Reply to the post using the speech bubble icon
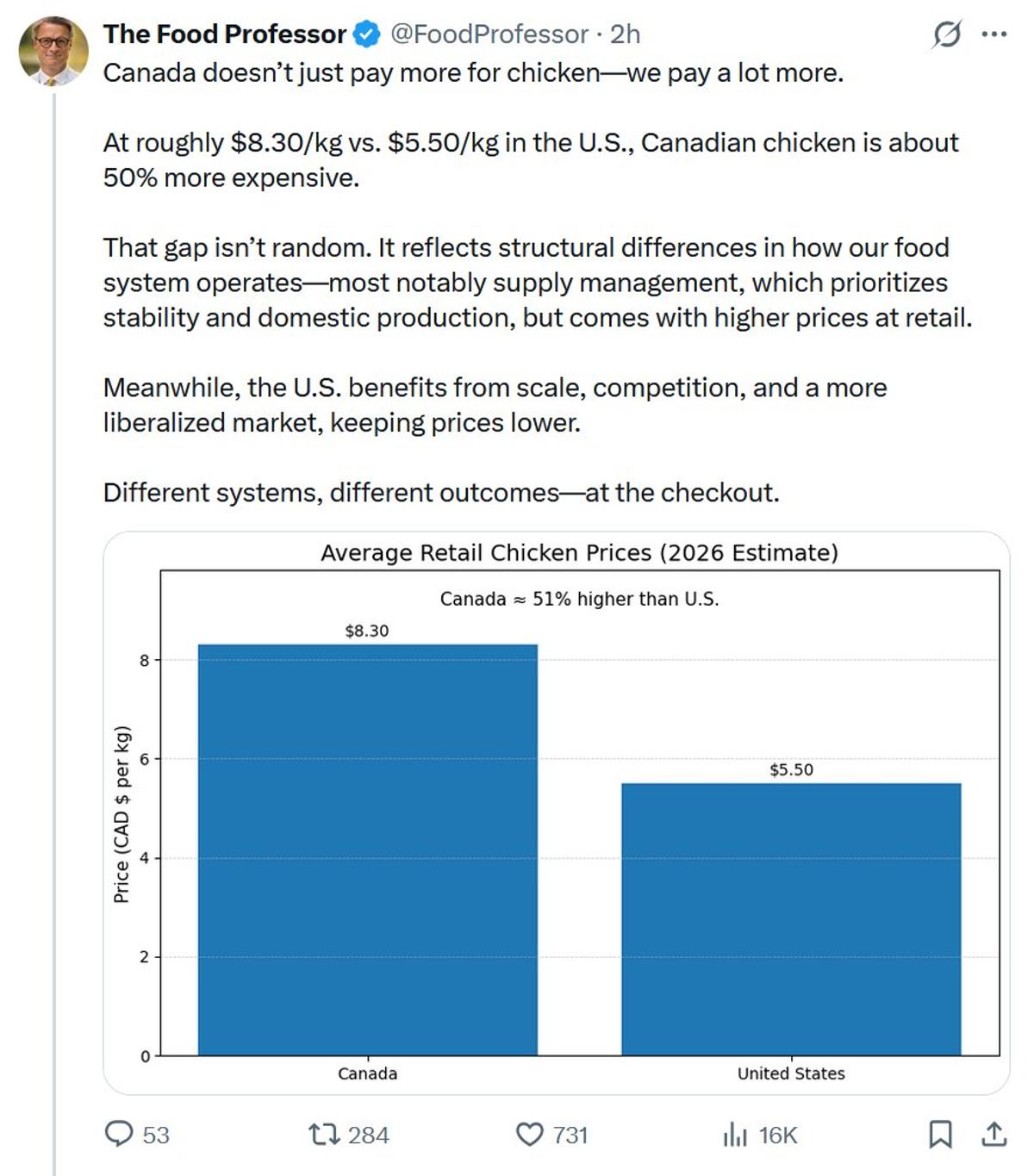The image size is (1034, 1176). (x=118, y=1135)
